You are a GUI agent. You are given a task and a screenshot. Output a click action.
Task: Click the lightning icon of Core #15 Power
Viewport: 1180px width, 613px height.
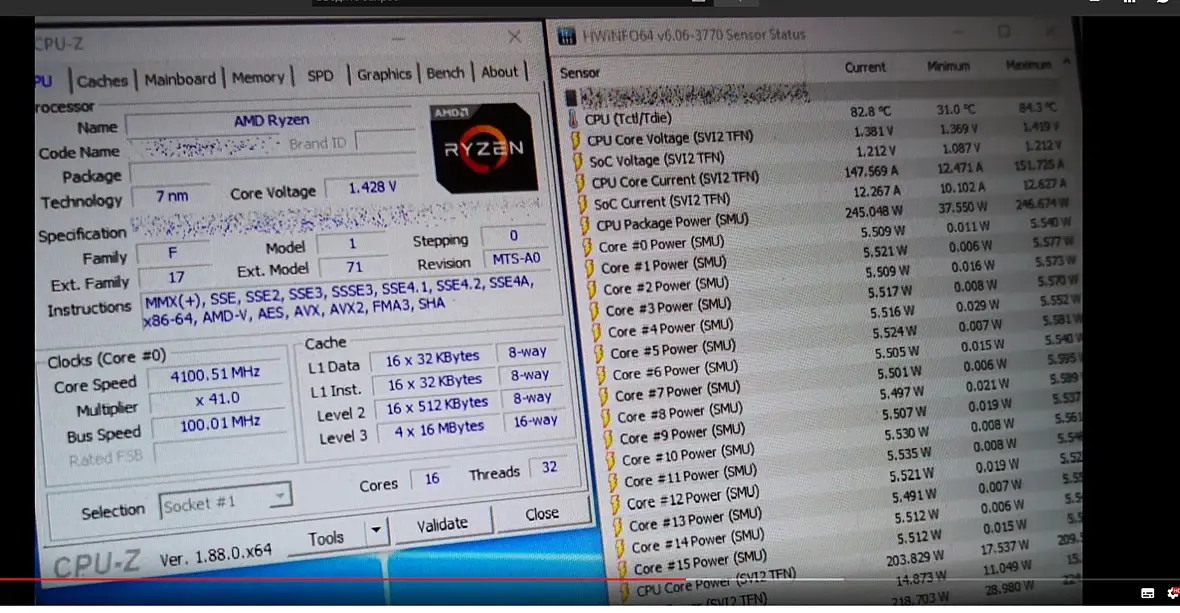point(622,568)
